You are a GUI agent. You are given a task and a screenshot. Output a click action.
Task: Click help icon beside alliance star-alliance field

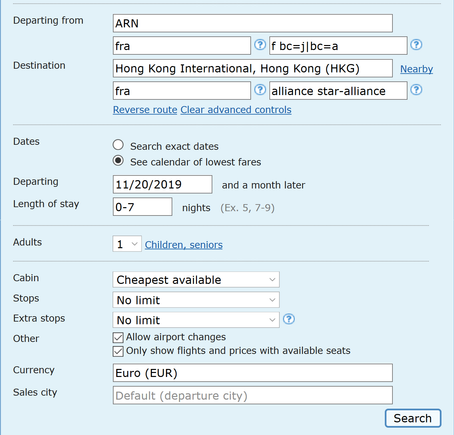pyautogui.click(x=416, y=90)
